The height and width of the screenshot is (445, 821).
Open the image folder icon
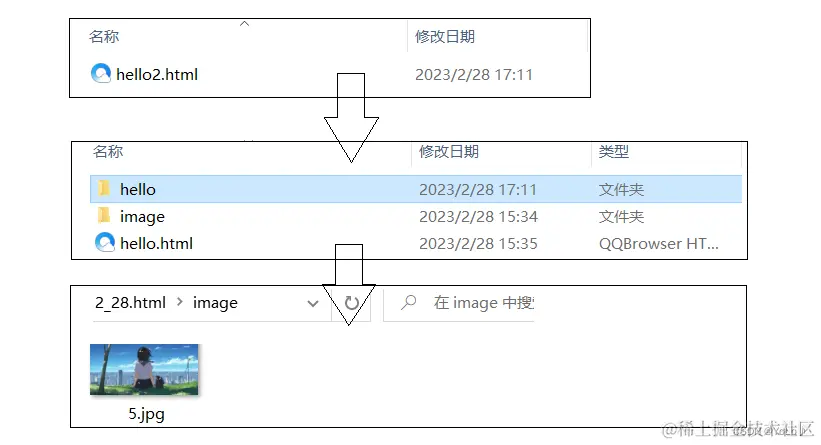[104, 216]
